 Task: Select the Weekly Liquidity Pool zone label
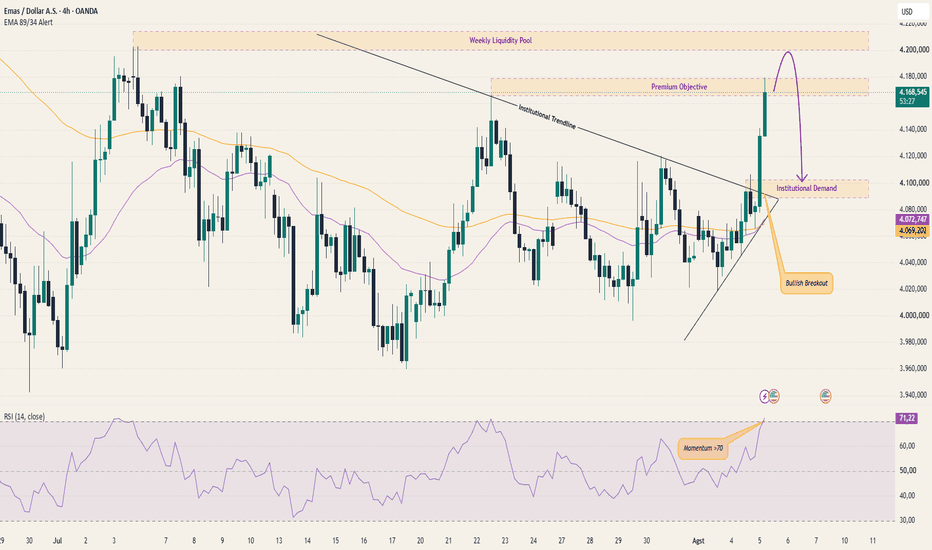[x=500, y=40]
